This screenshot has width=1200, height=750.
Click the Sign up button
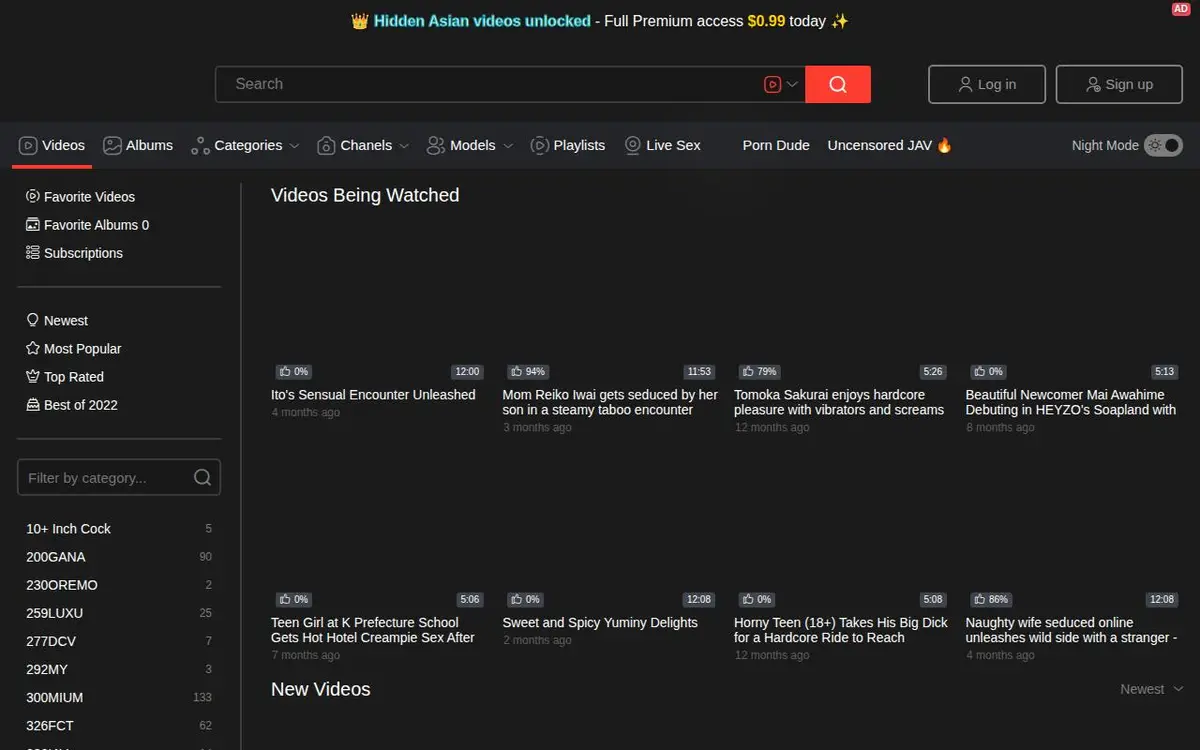coord(1120,84)
